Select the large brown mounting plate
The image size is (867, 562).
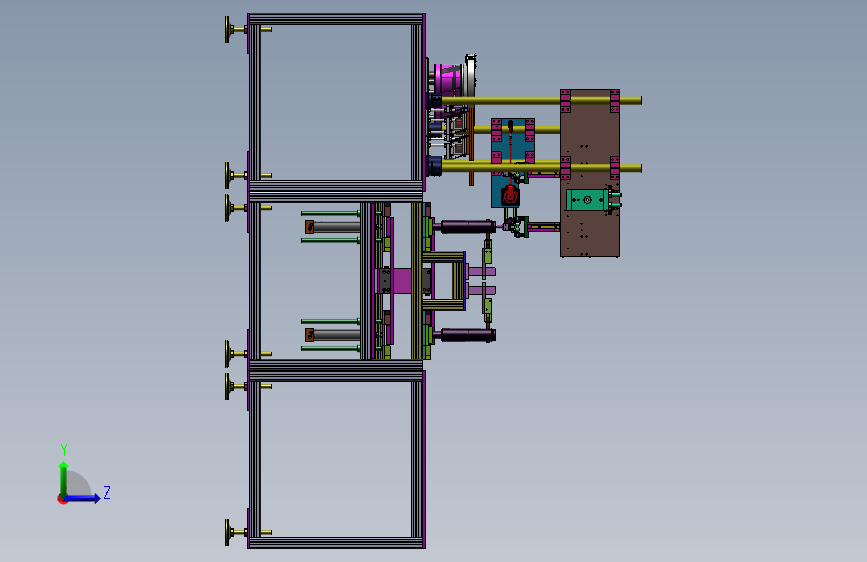[589, 173]
